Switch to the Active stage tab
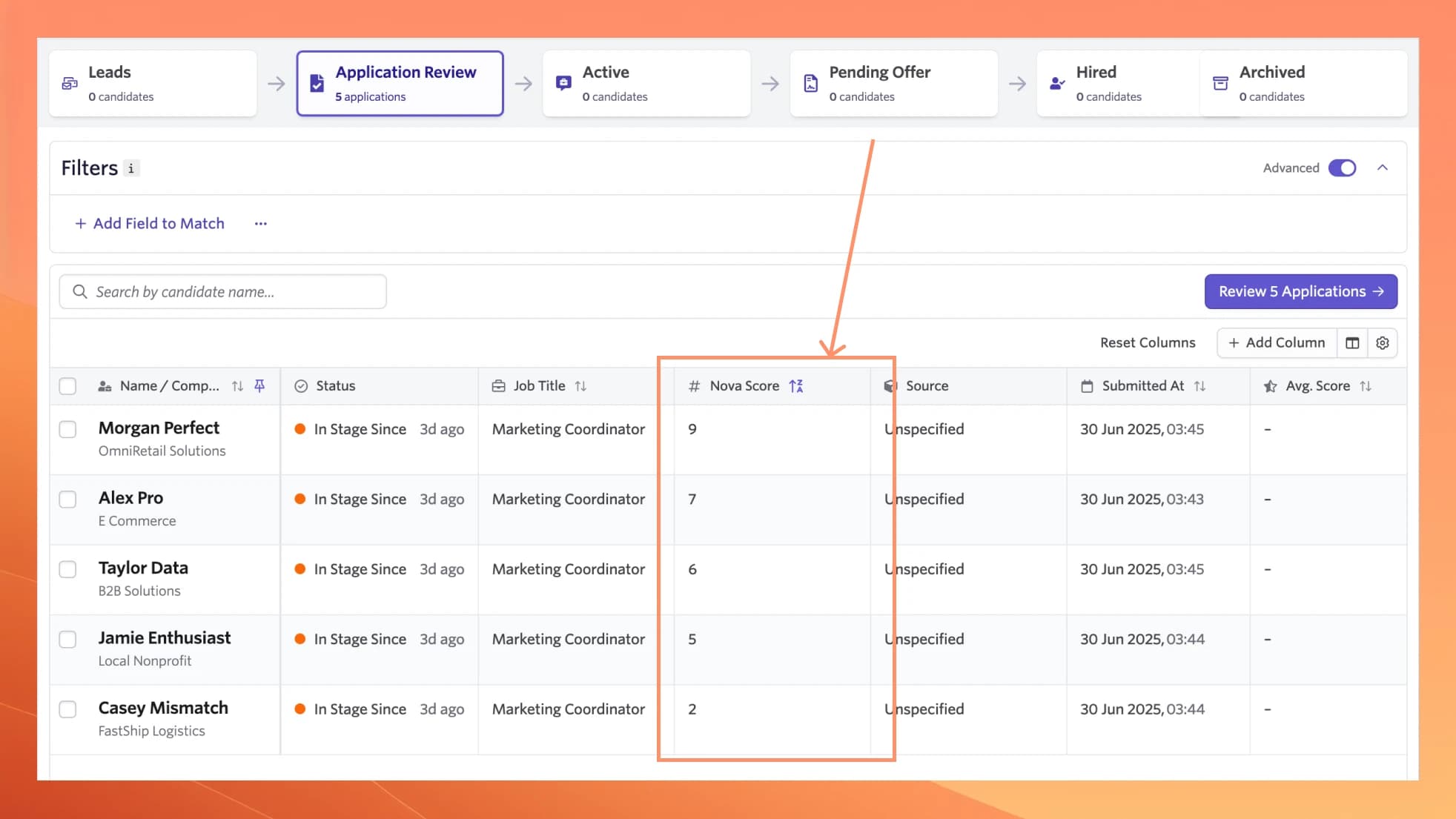Image resolution: width=1456 pixels, height=819 pixels. pyautogui.click(x=646, y=83)
